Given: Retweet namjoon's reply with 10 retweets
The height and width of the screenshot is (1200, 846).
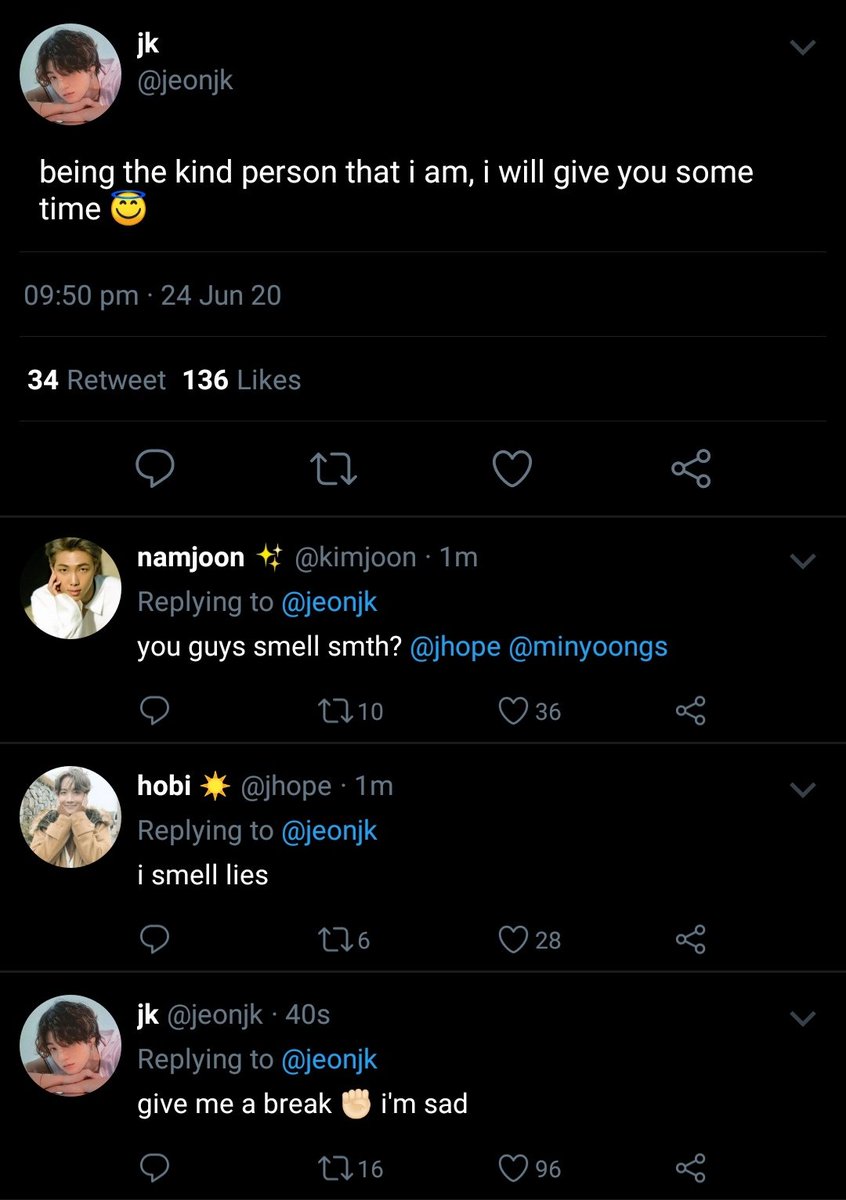Looking at the screenshot, I should [x=349, y=711].
